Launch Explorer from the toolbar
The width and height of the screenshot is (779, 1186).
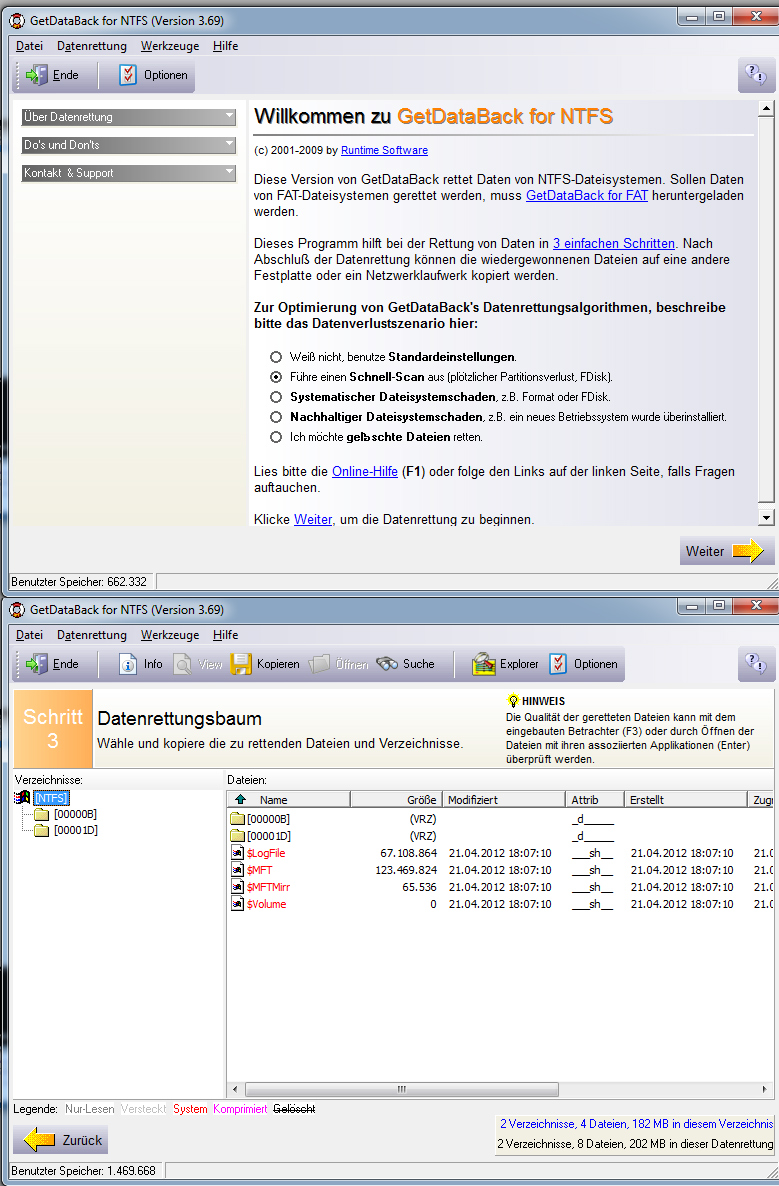coord(485,664)
